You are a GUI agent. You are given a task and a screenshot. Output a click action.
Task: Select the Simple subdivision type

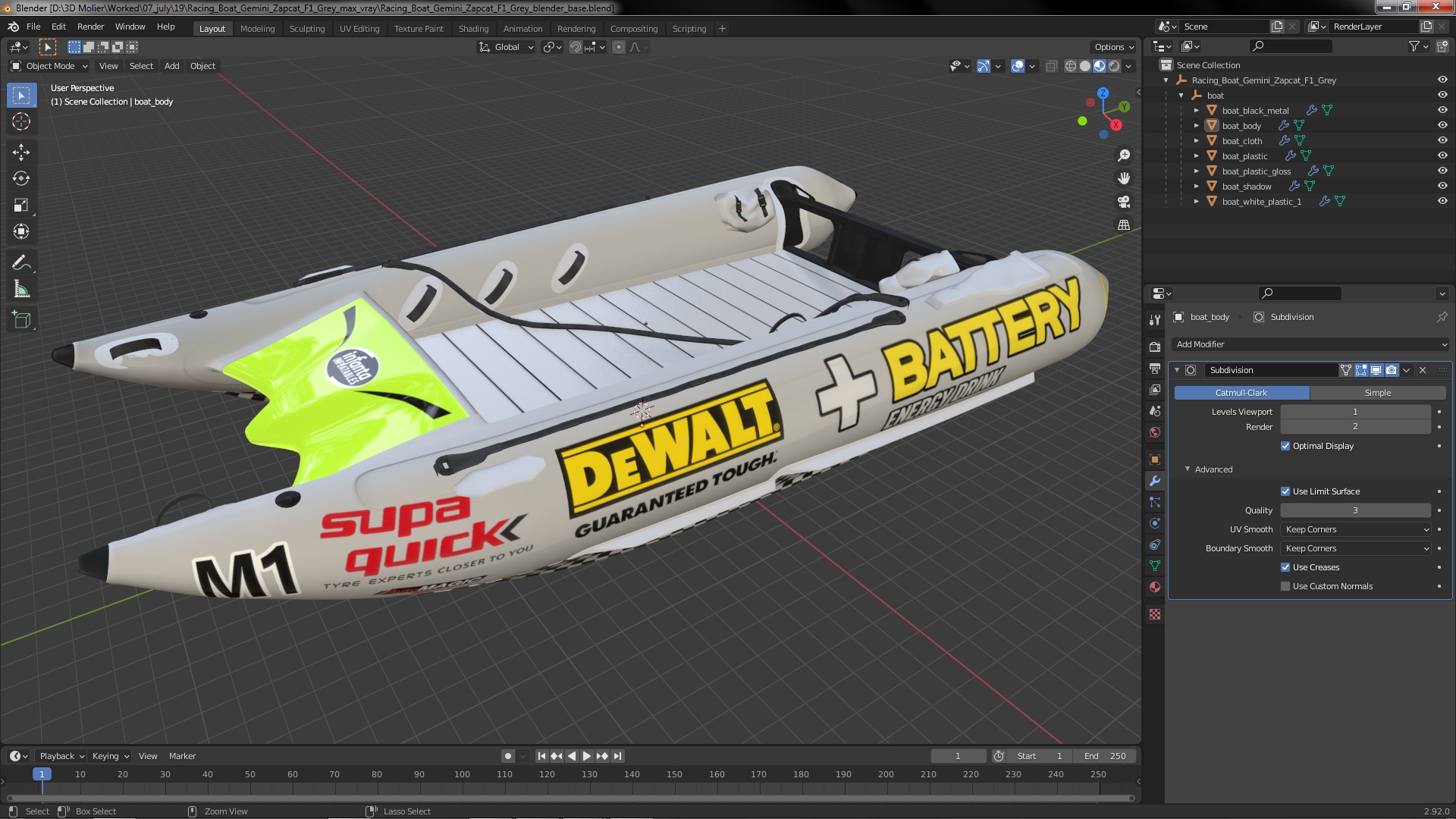click(x=1378, y=393)
